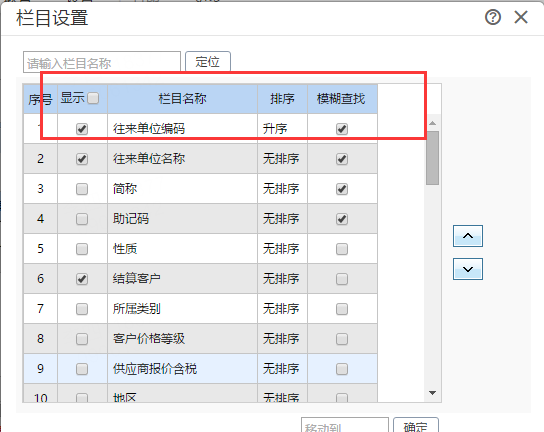The height and width of the screenshot is (432, 544).
Task: Open sort option for 往来单位编码
Action: click(x=282, y=129)
